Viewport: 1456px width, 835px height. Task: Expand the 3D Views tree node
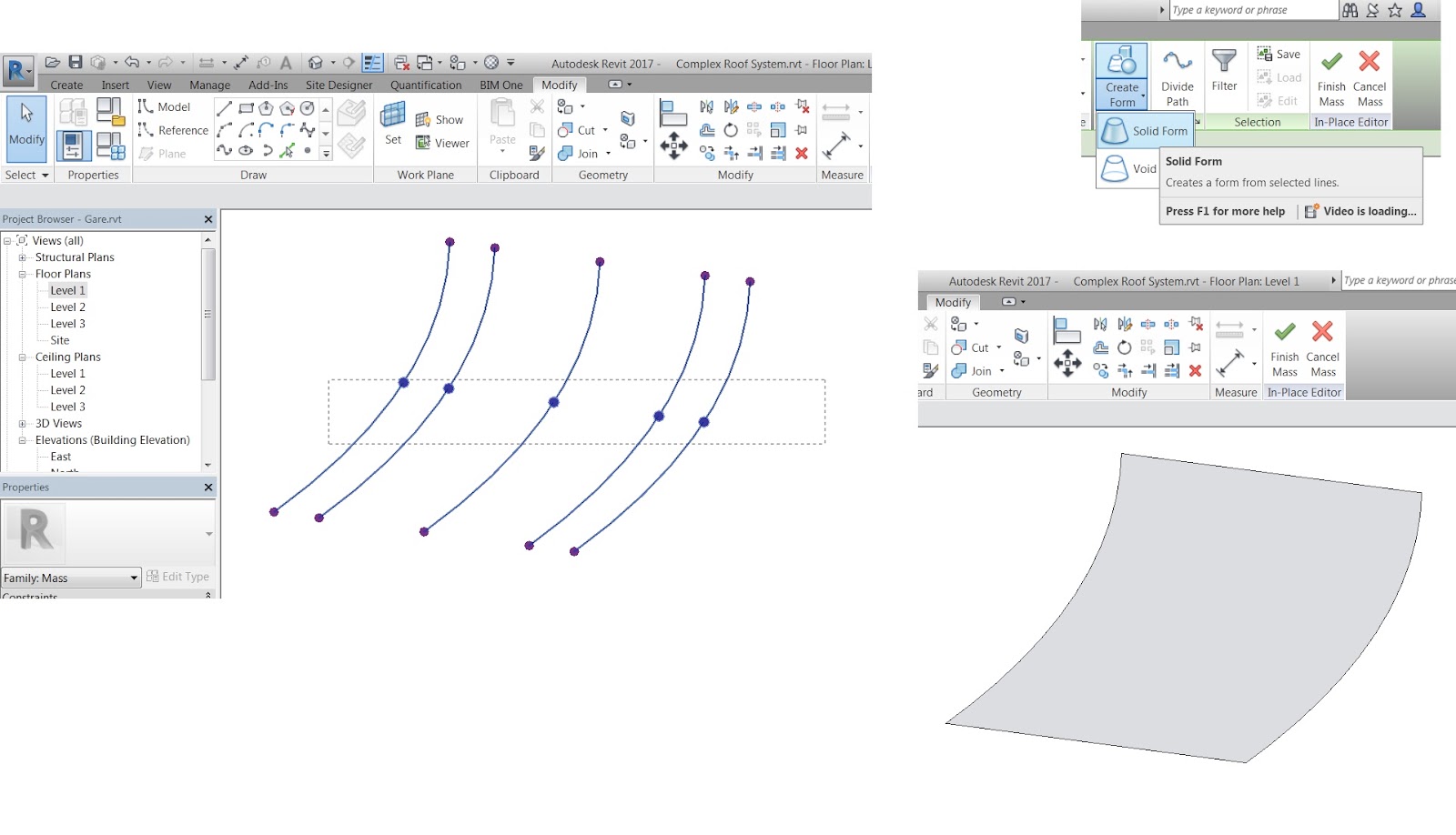coord(23,423)
